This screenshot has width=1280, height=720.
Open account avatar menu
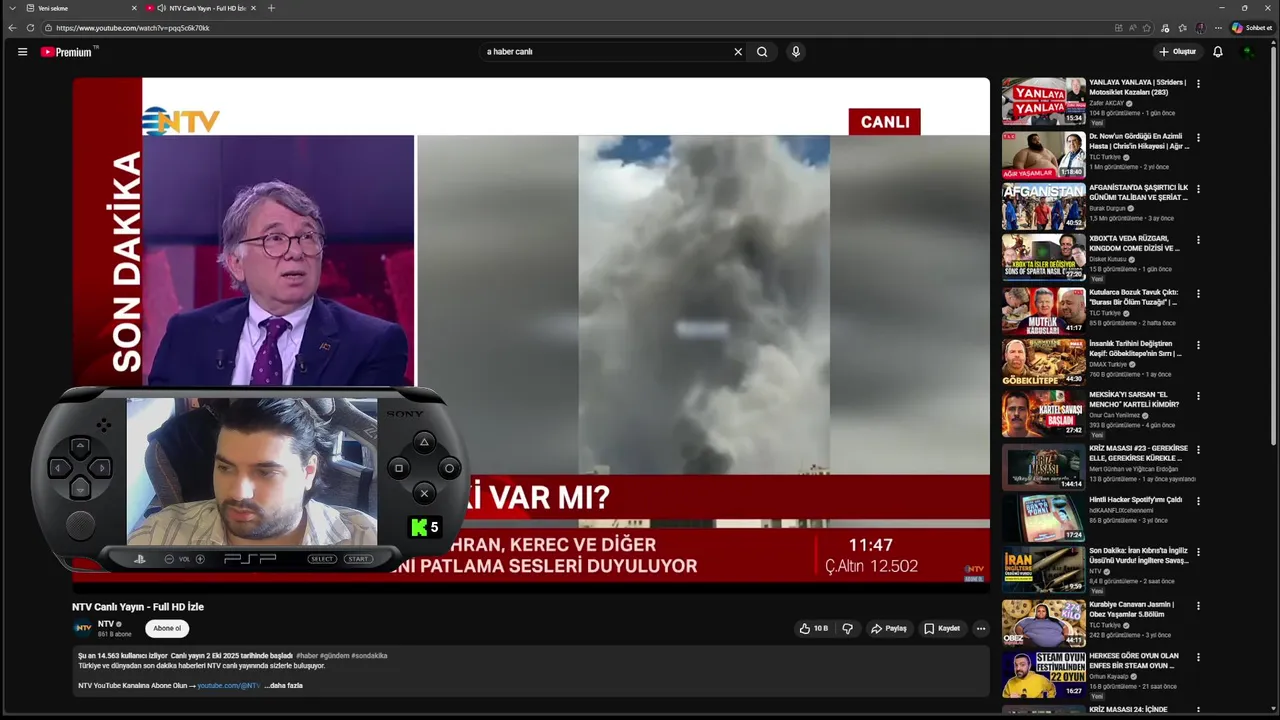tap(1248, 52)
